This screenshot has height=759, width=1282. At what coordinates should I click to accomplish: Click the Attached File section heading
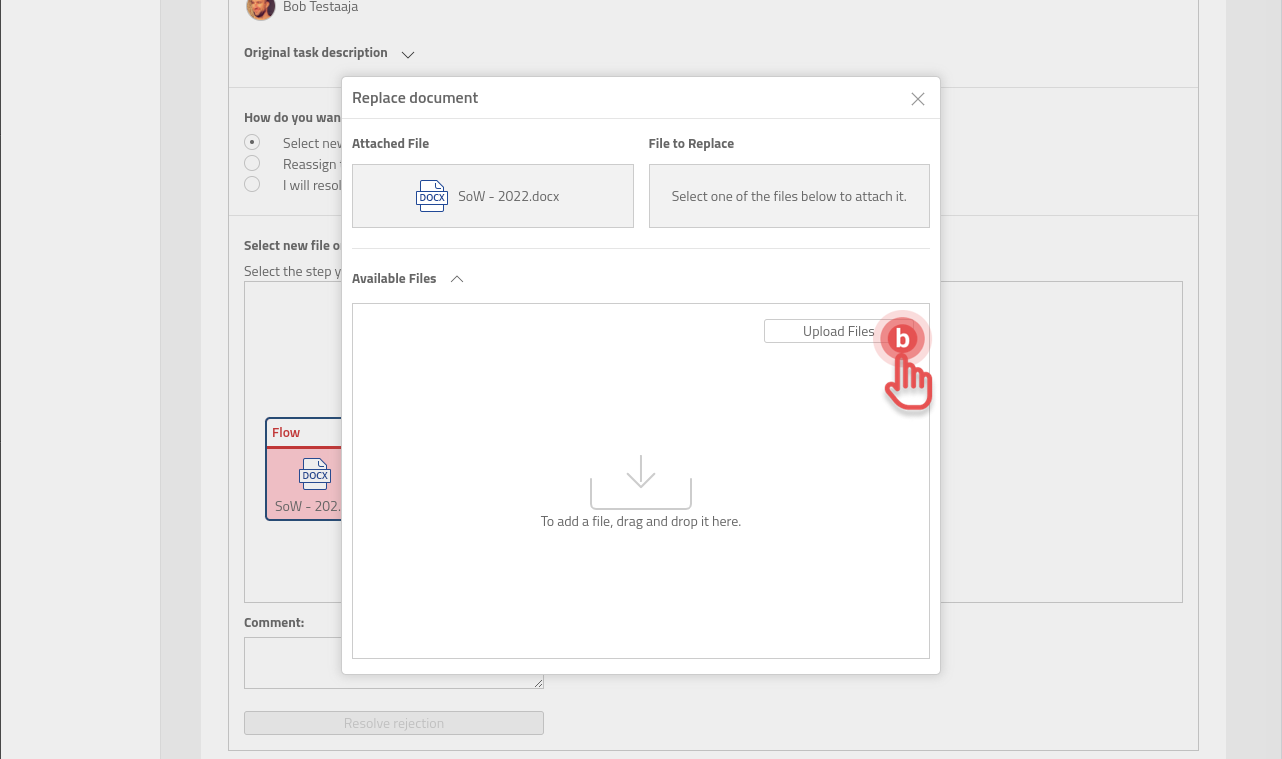coord(390,143)
